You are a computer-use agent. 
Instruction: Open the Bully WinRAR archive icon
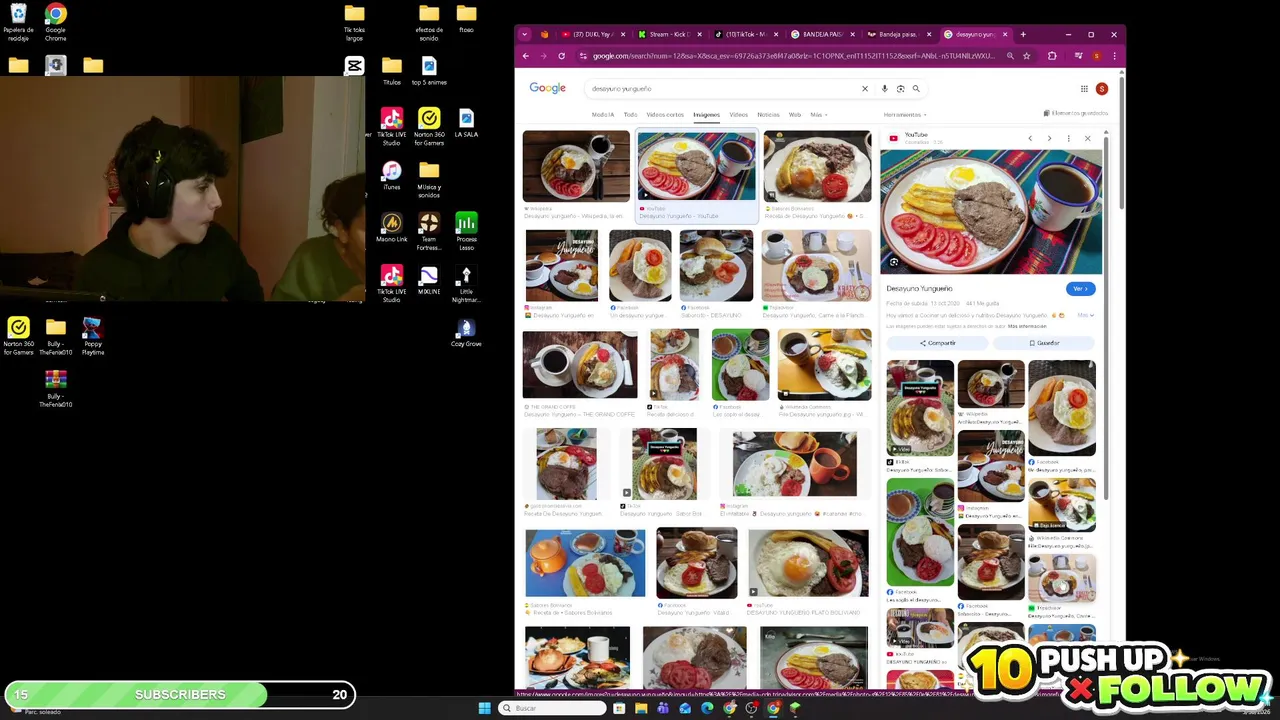[x=55, y=388]
